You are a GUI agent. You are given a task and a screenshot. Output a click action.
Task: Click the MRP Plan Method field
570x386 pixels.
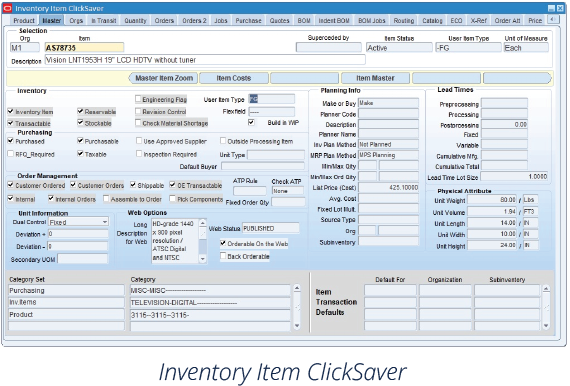[388, 155]
